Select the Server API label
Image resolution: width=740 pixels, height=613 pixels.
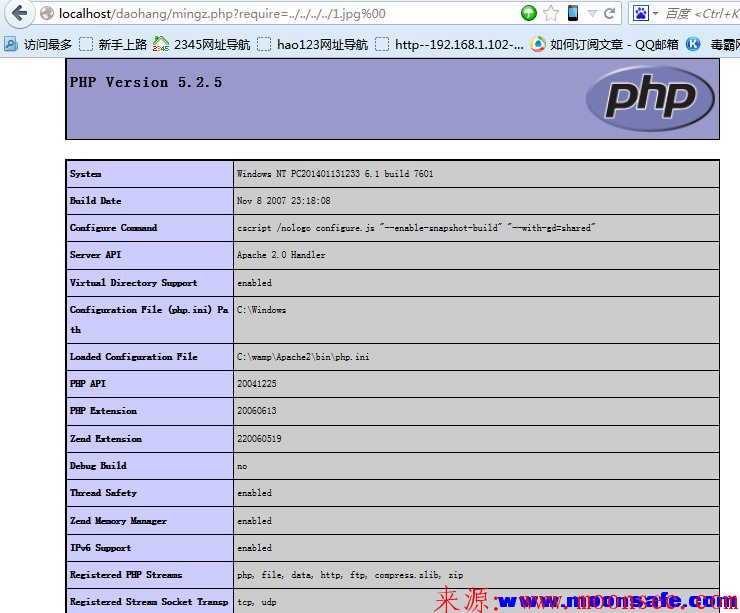(95, 254)
